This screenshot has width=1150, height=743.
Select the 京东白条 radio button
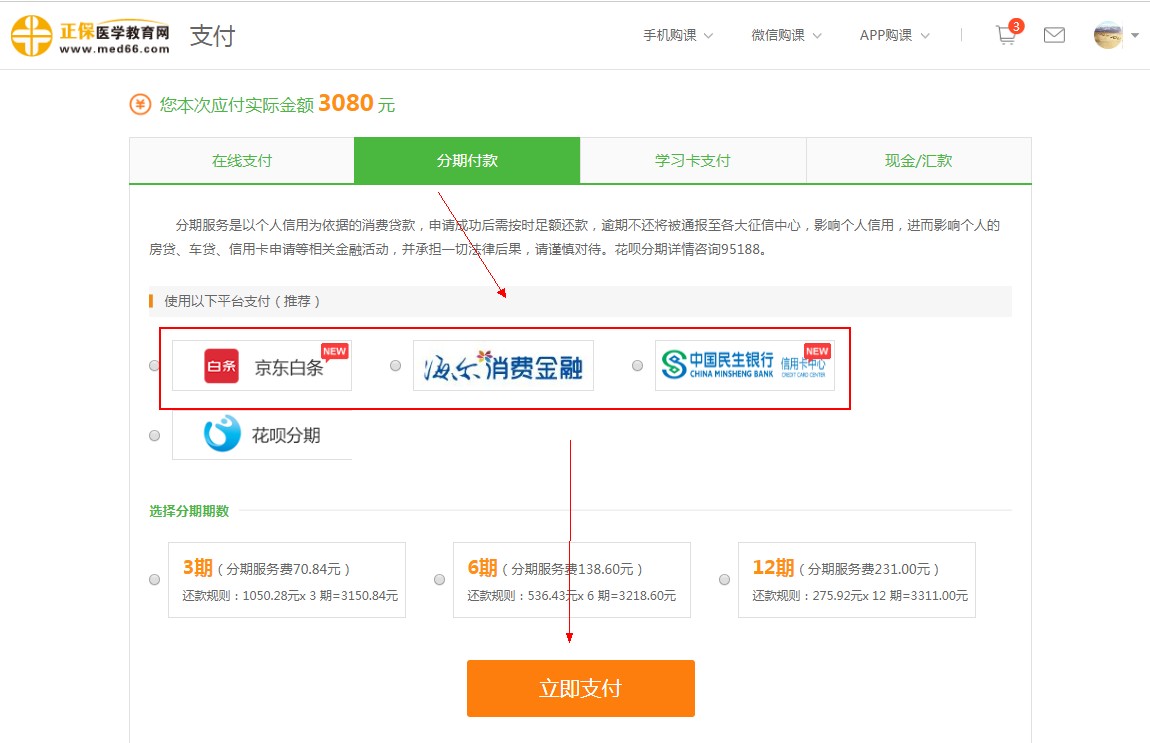(154, 366)
